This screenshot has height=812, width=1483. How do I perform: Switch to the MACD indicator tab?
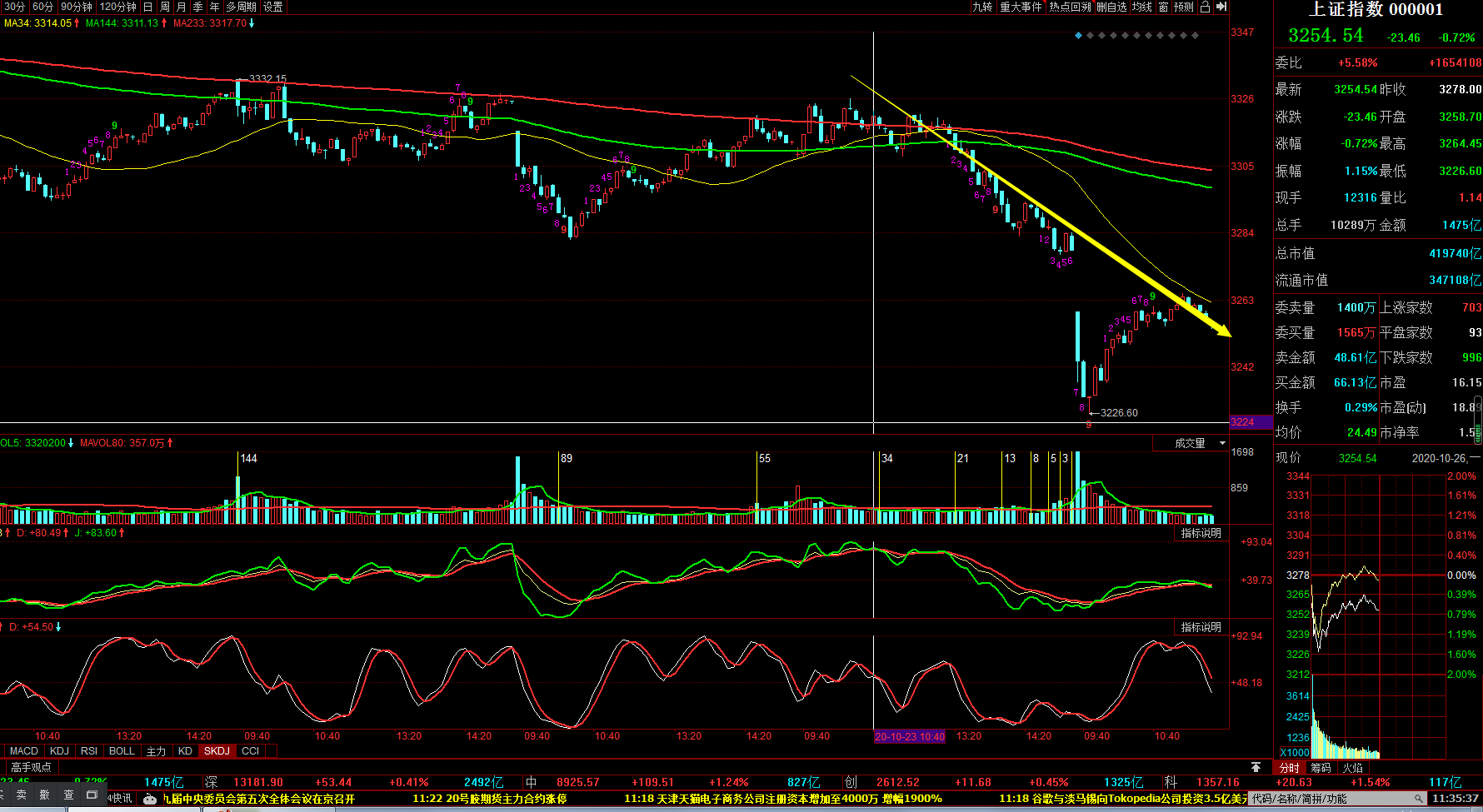(23, 751)
